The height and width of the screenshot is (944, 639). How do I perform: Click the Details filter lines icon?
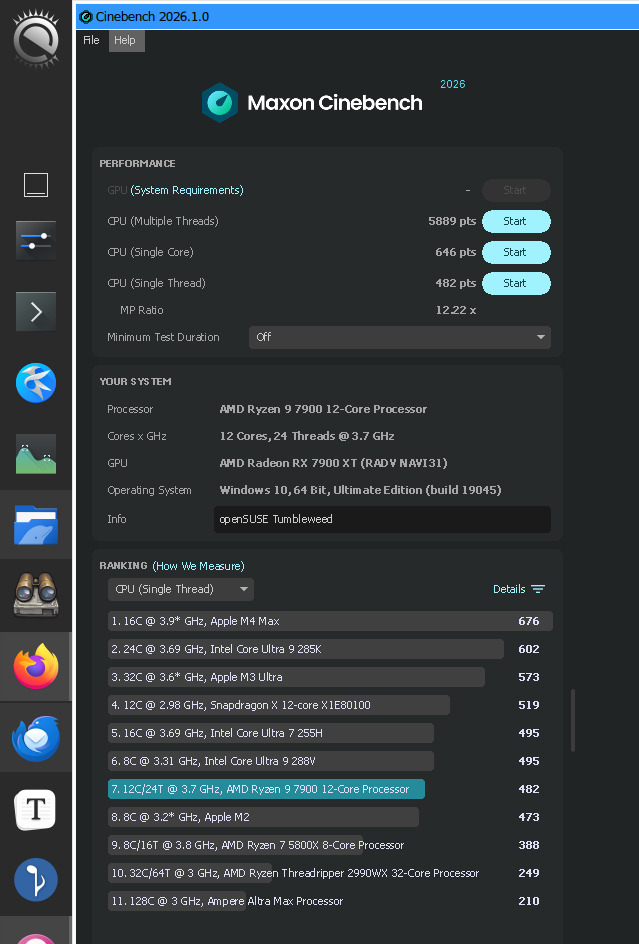pyautogui.click(x=538, y=589)
